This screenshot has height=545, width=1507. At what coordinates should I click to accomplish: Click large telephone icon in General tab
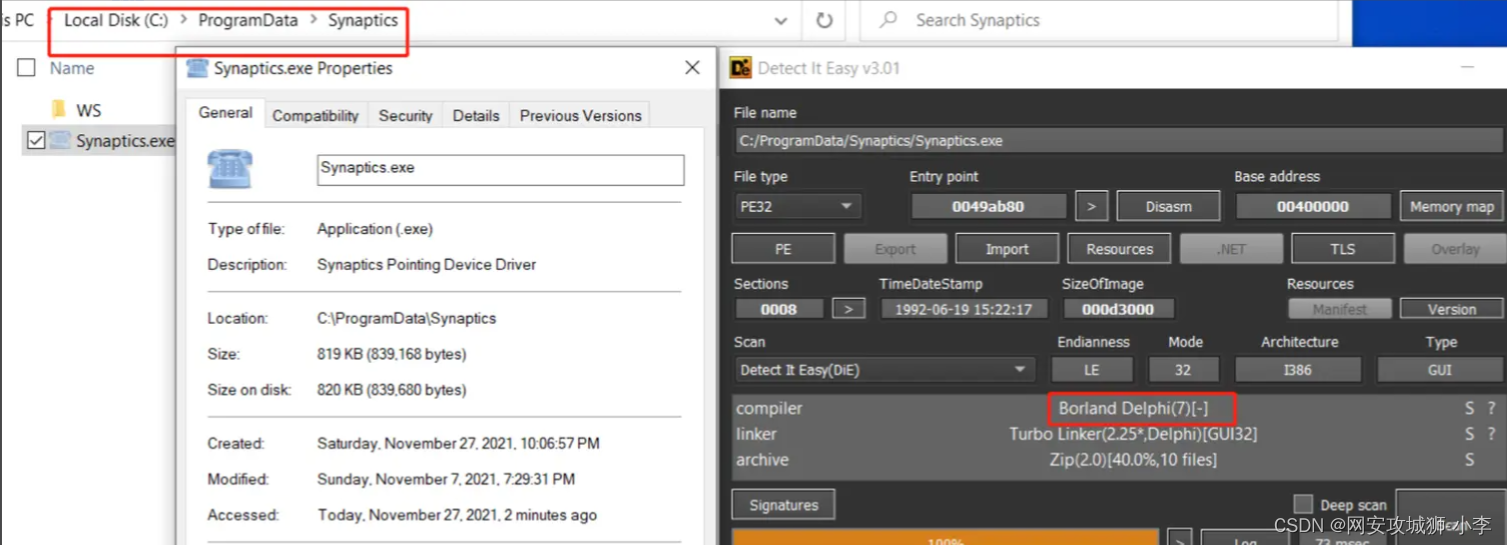(231, 169)
